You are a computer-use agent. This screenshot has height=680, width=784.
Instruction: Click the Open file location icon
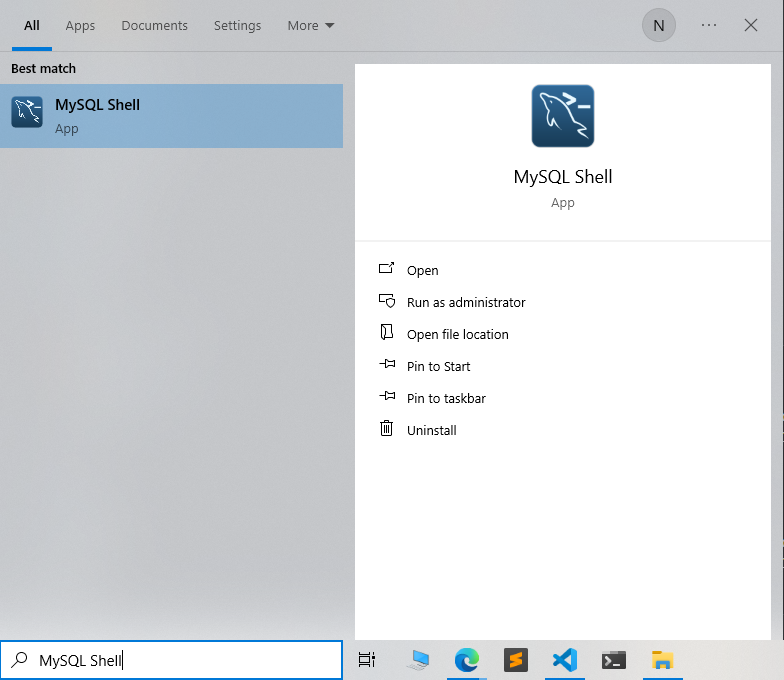[x=386, y=332]
